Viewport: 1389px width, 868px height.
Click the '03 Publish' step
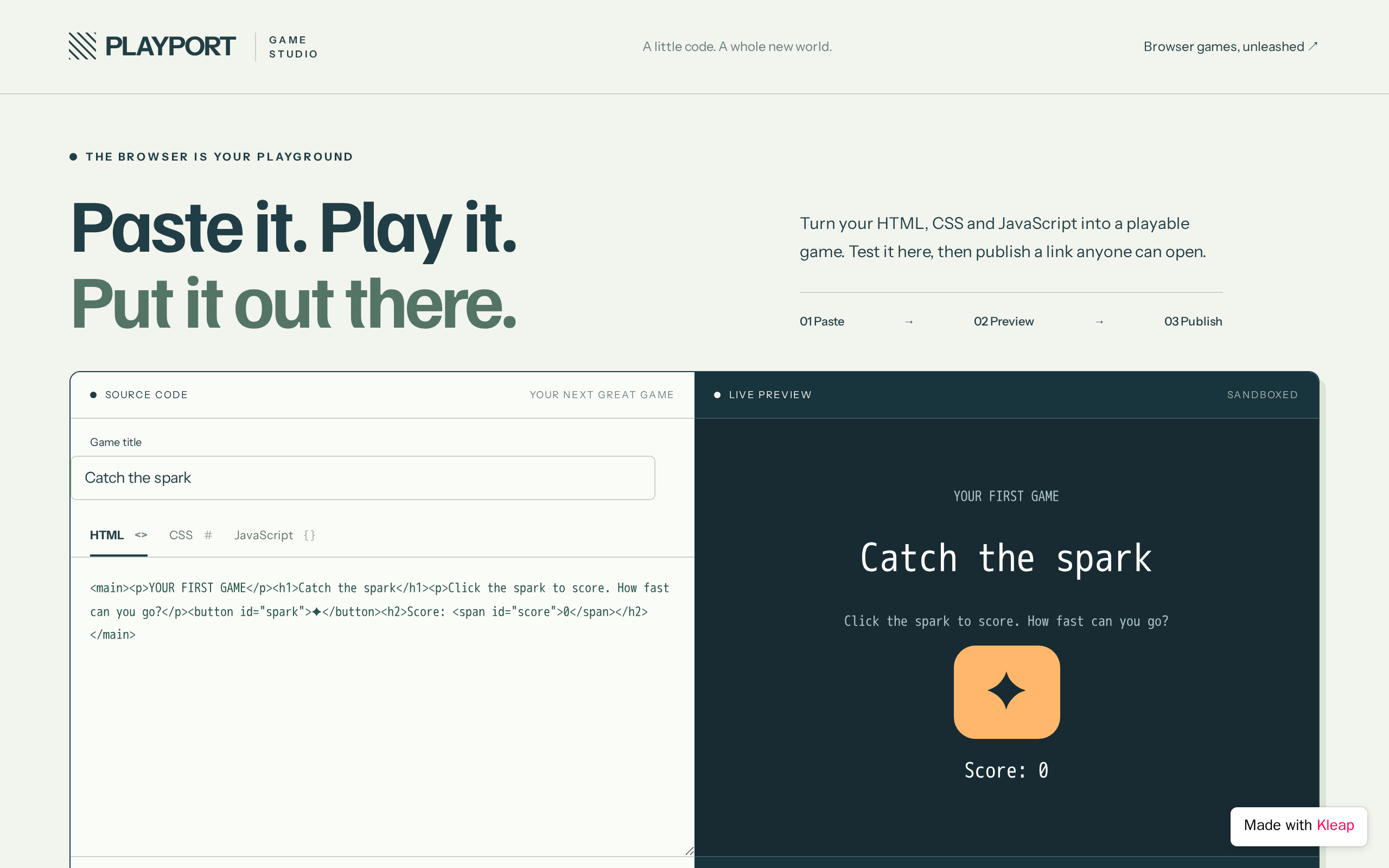[1193, 322]
